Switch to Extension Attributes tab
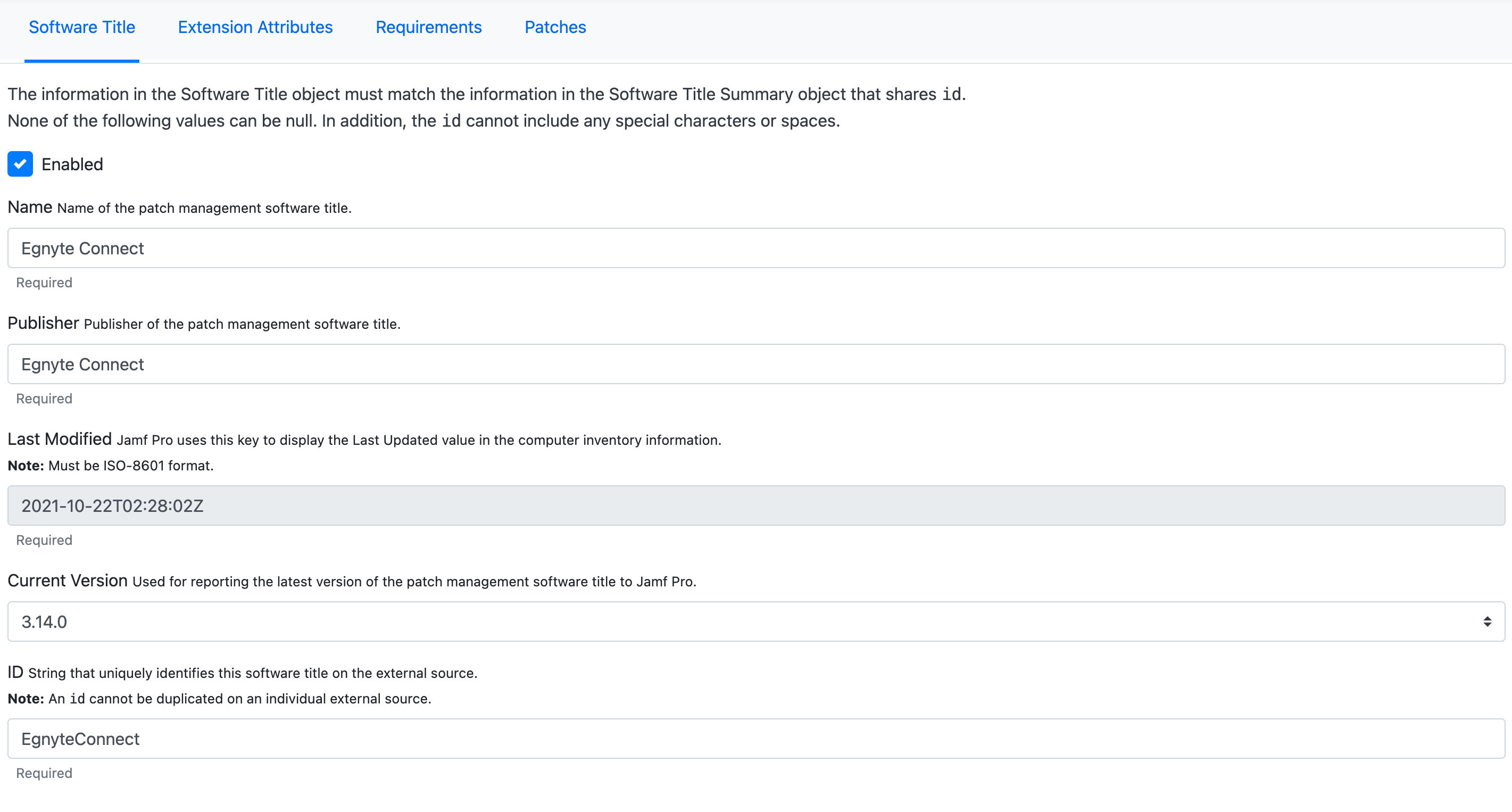Image resolution: width=1512 pixels, height=812 pixels. point(255,27)
